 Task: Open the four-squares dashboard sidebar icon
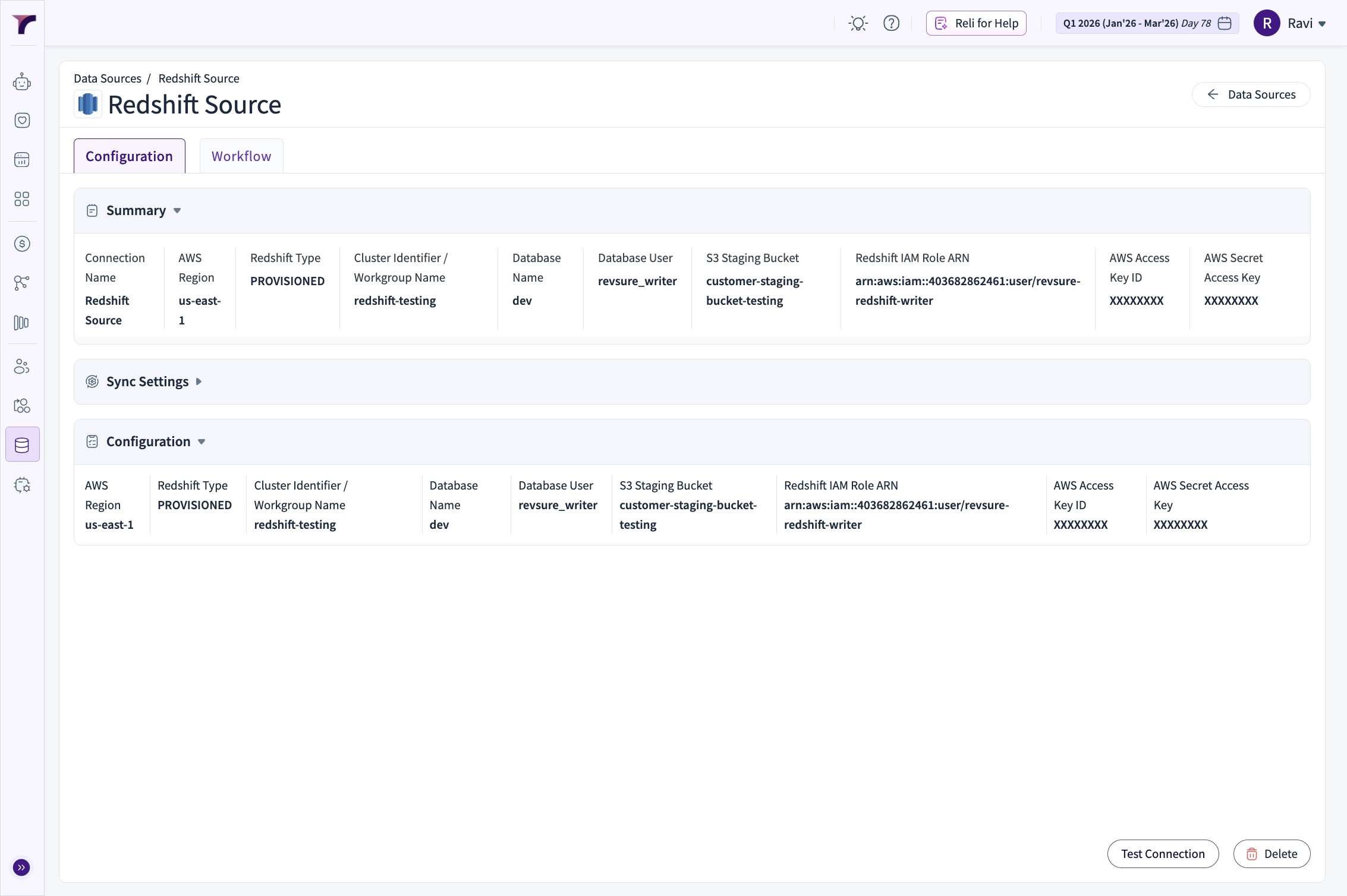(22, 199)
